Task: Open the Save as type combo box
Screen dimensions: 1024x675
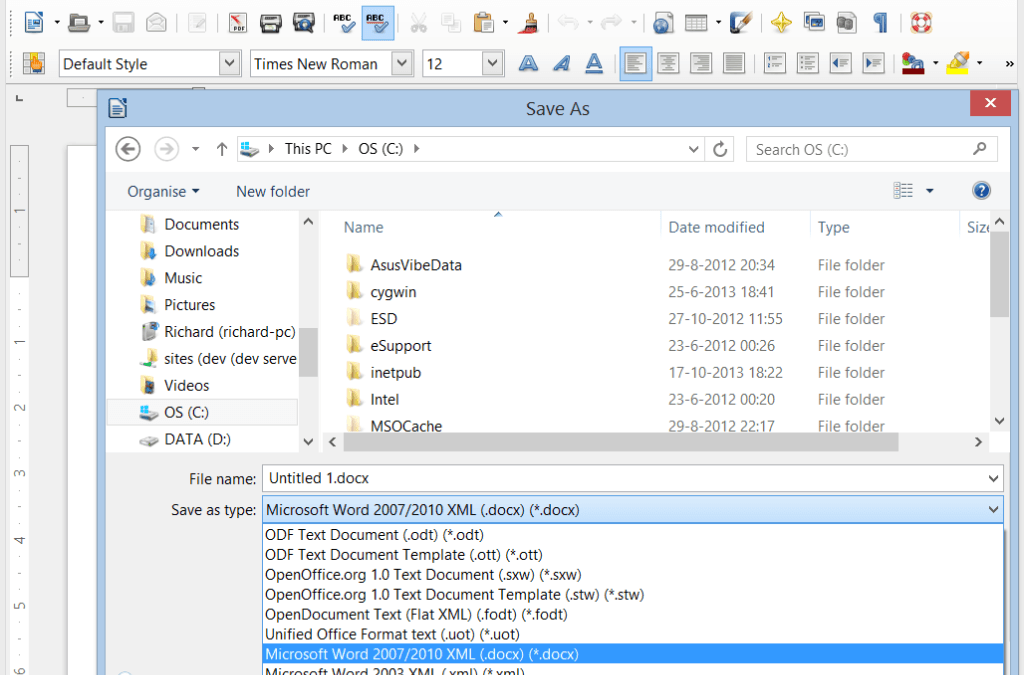Action: (x=631, y=510)
